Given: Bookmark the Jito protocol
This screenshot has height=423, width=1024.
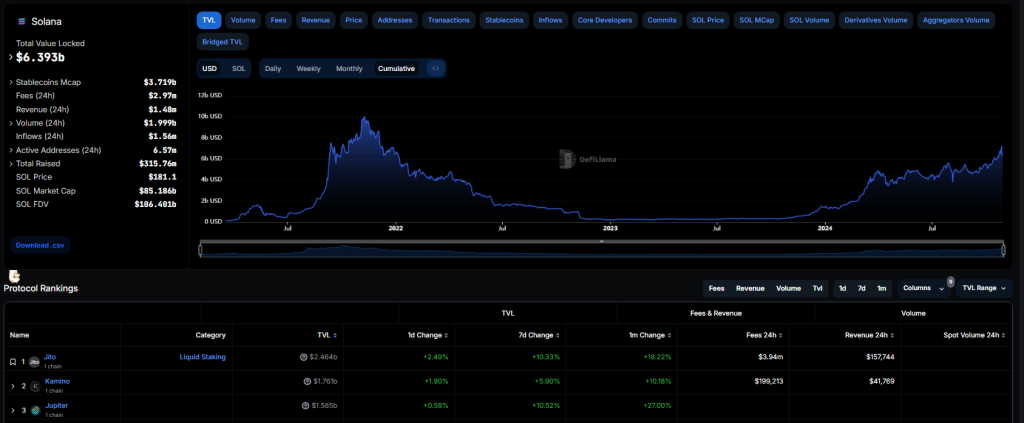Looking at the screenshot, I should coord(12,361).
